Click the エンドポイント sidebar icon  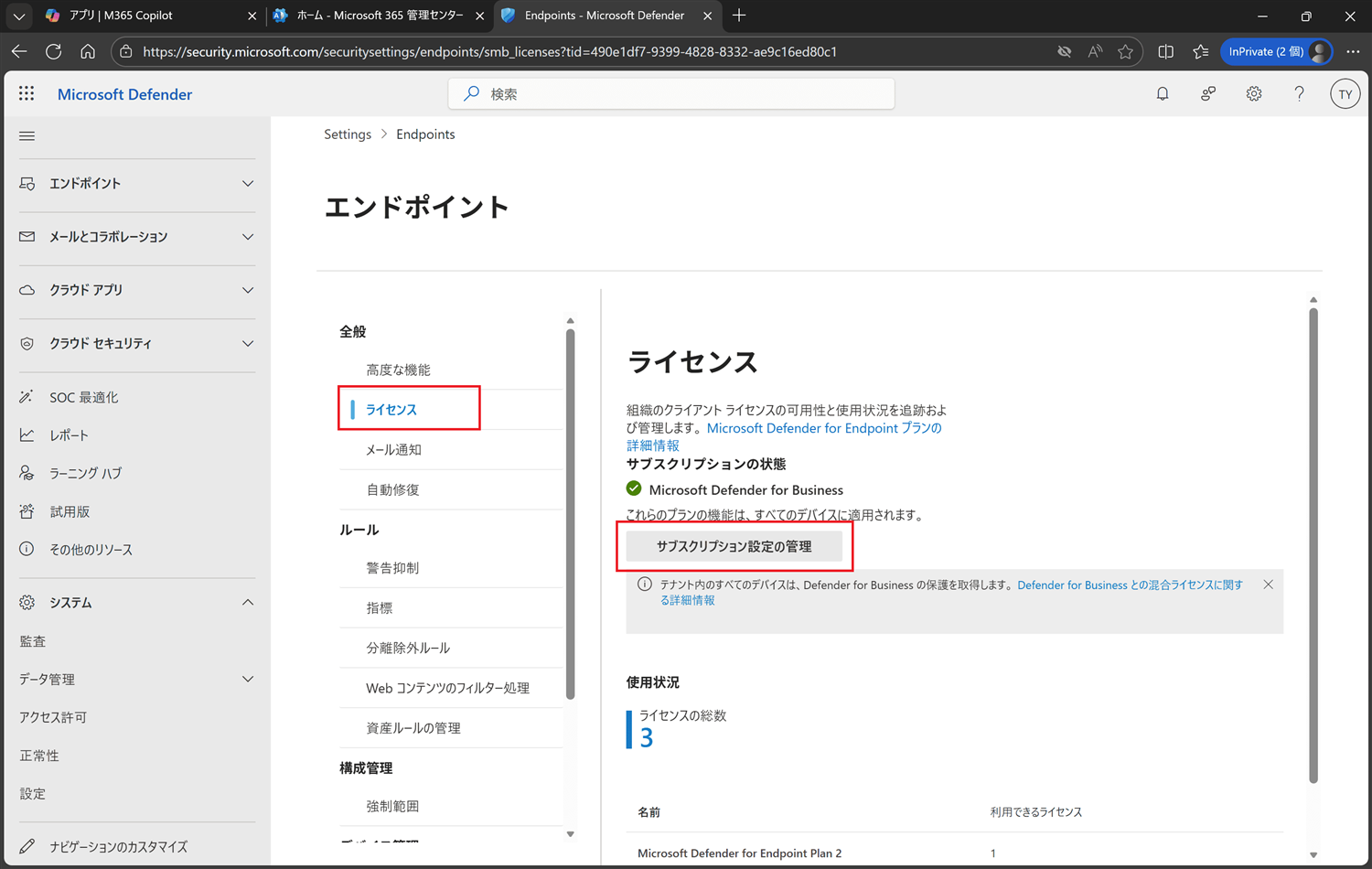27,183
